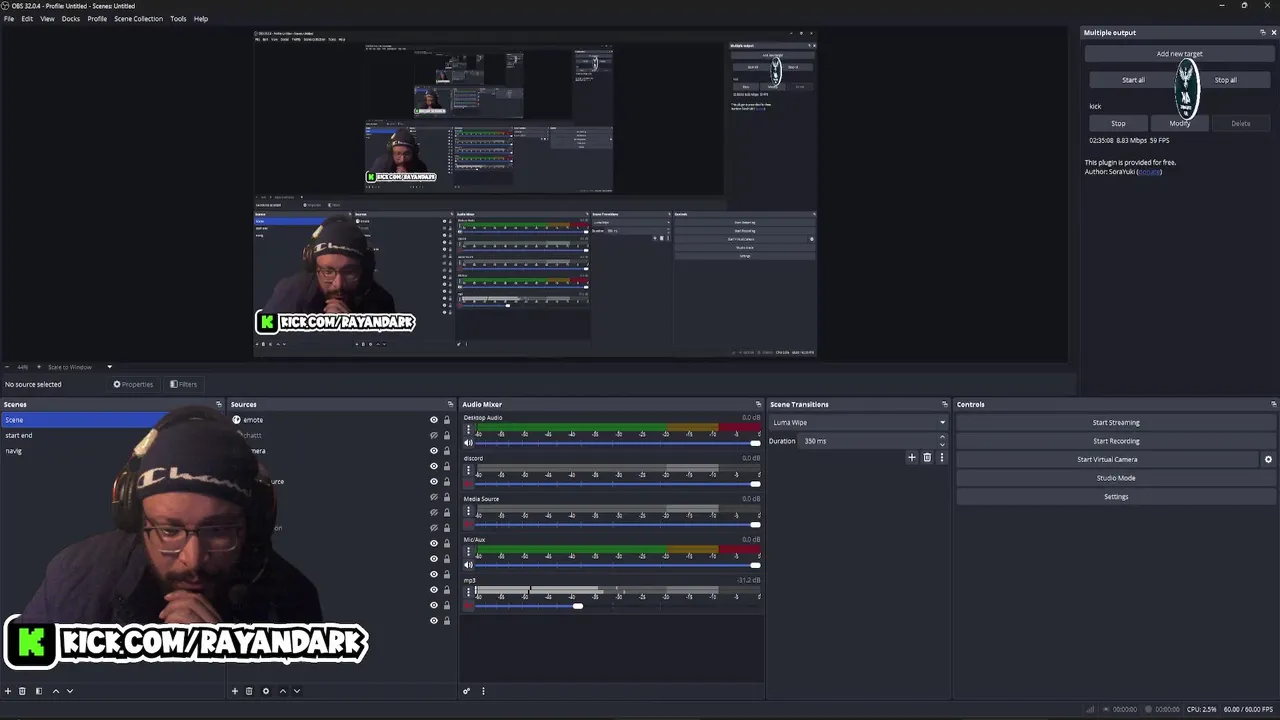The height and width of the screenshot is (720, 1280).
Task: Start the Virtual Camera
Action: 1107,459
